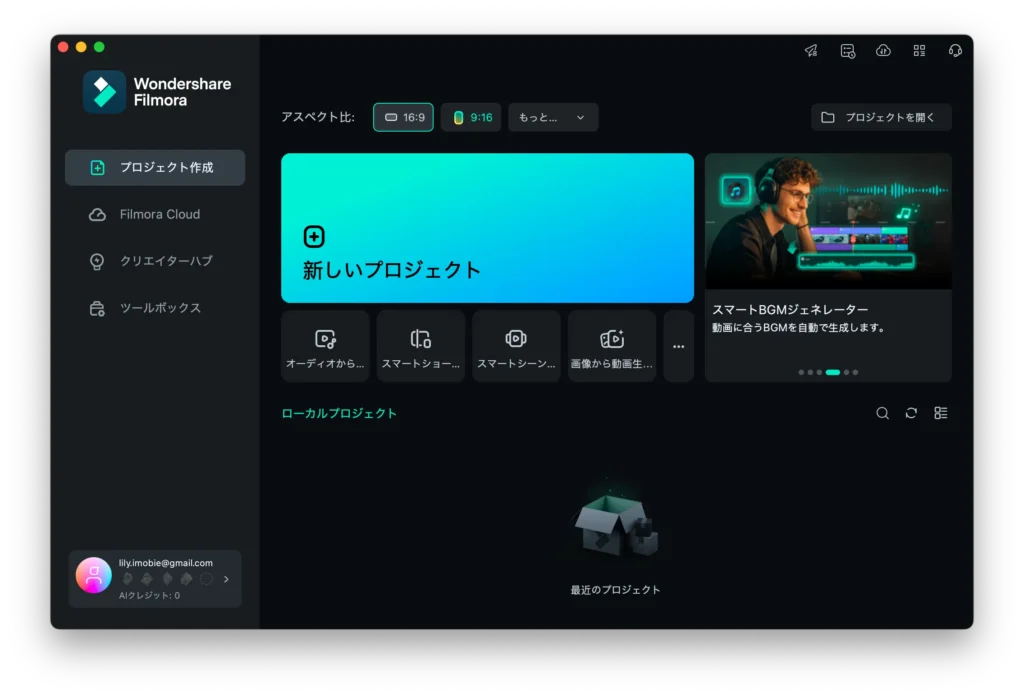The height and width of the screenshot is (696, 1024).
Task: Search local projects with magnifier icon
Action: (x=882, y=413)
